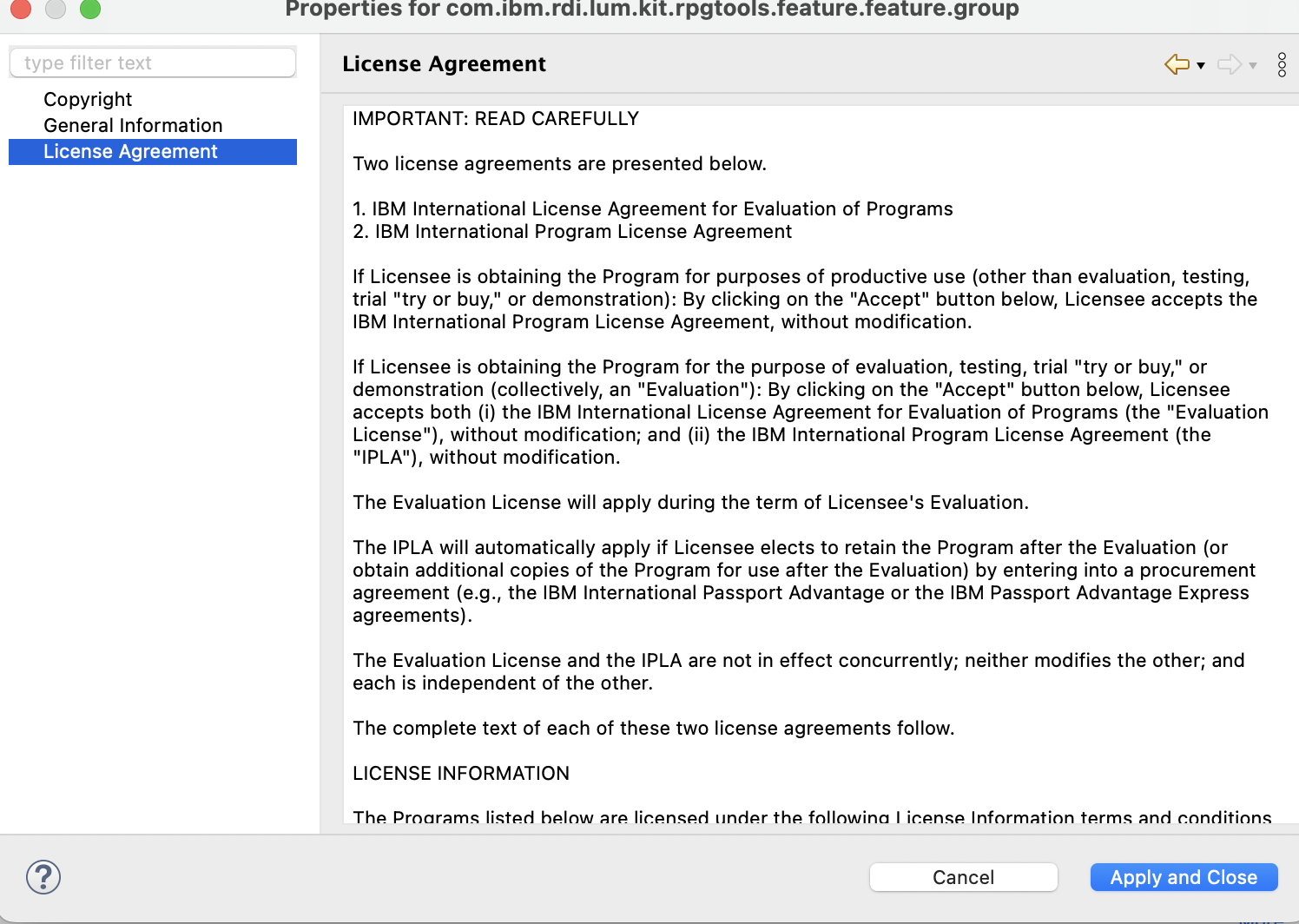This screenshot has height=924, width=1299.
Task: Select the Copyright page
Action: tap(88, 99)
